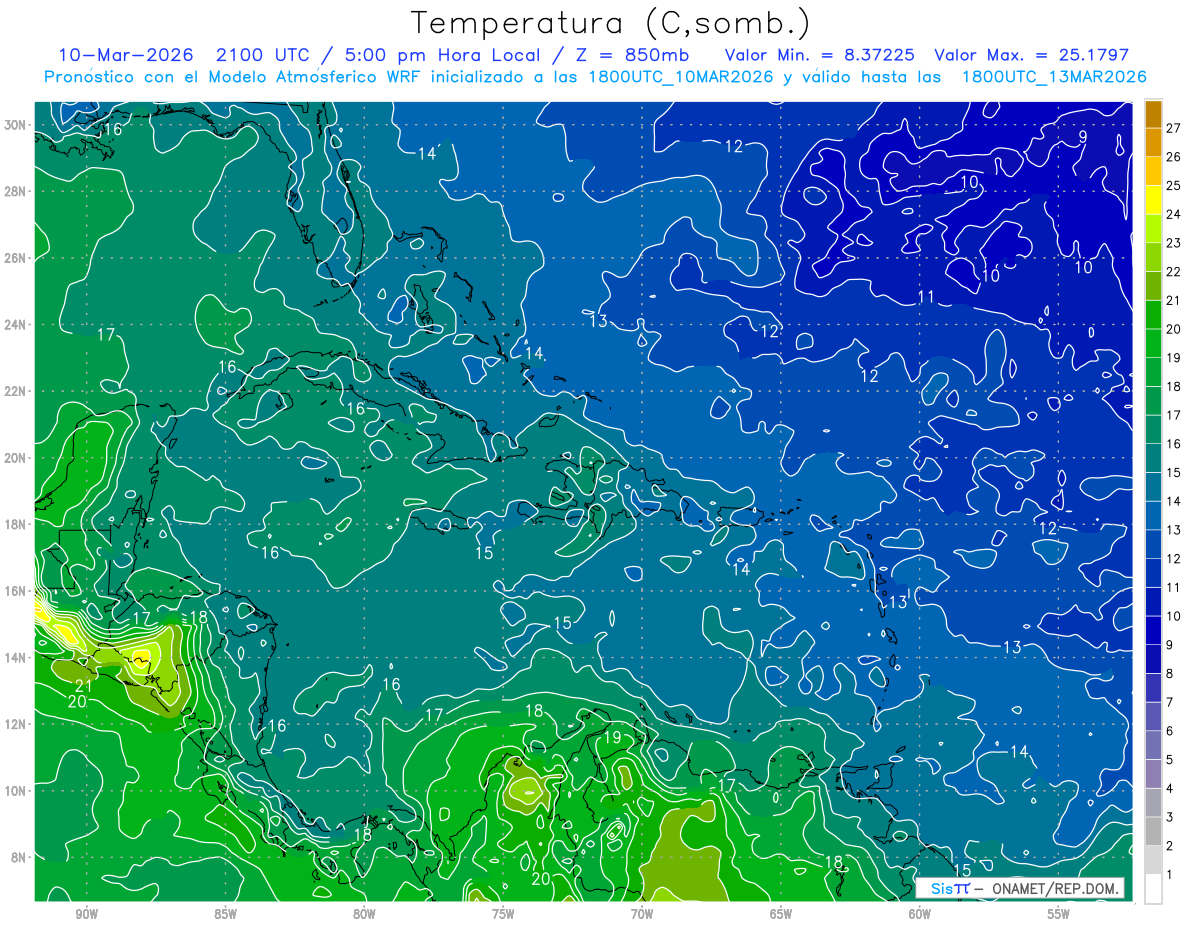Click the legend scale label '7'
The width and height of the screenshot is (1200, 927).
[x=1170, y=703]
